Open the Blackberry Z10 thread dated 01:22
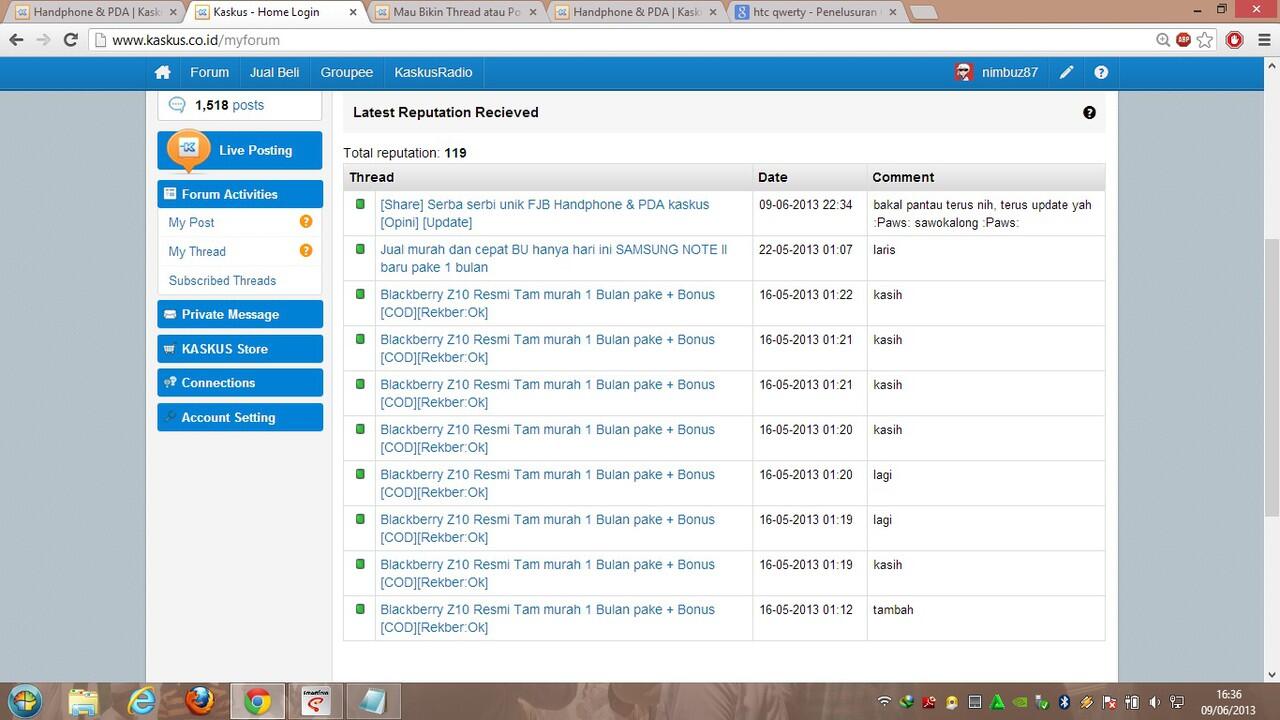This screenshot has height=720, width=1280. tap(547, 303)
